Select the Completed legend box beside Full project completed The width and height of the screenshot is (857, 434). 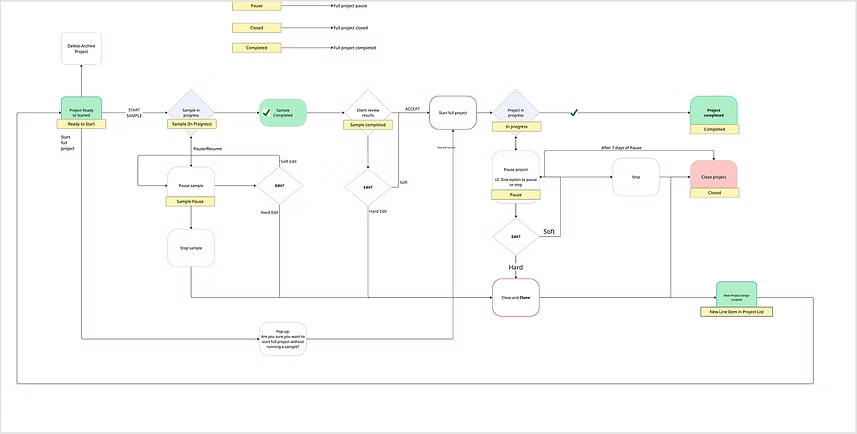pos(257,48)
